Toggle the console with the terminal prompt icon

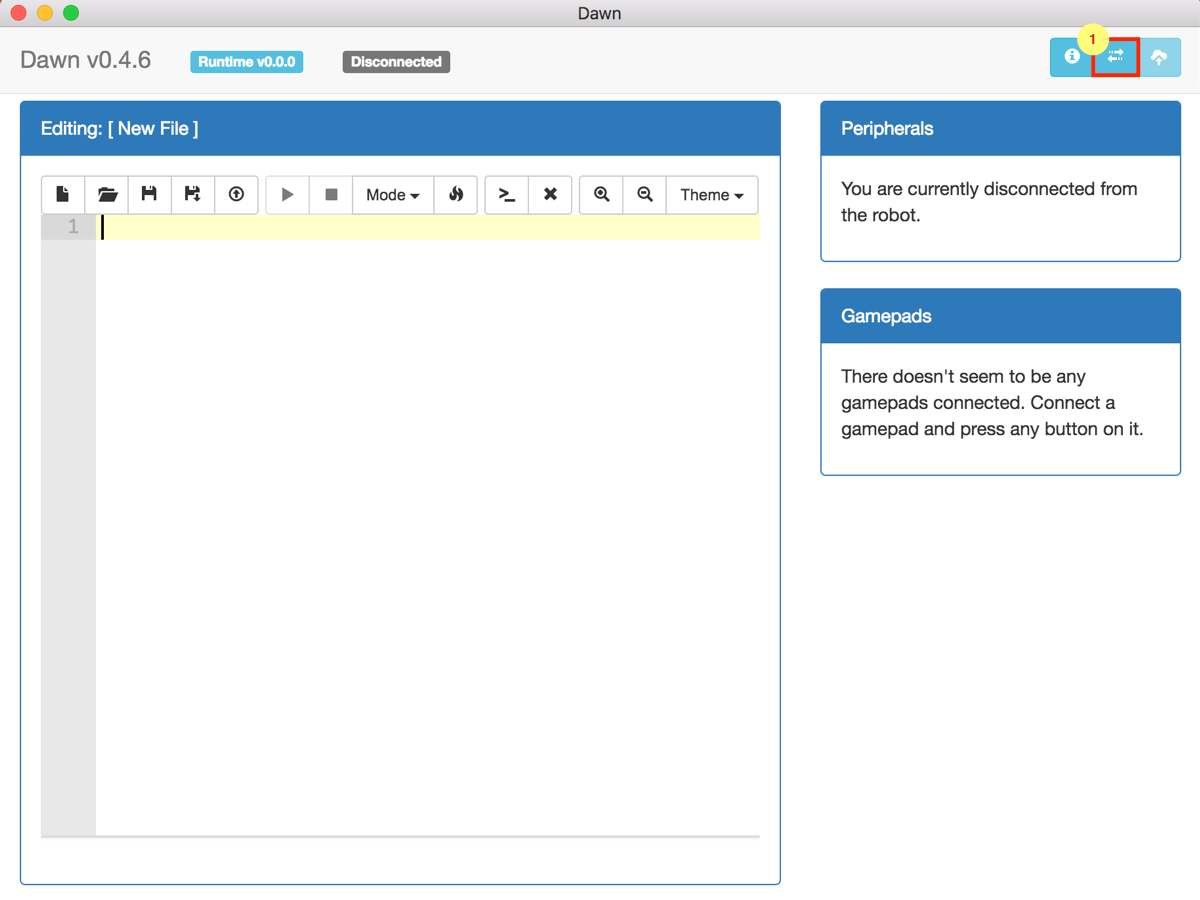(507, 194)
